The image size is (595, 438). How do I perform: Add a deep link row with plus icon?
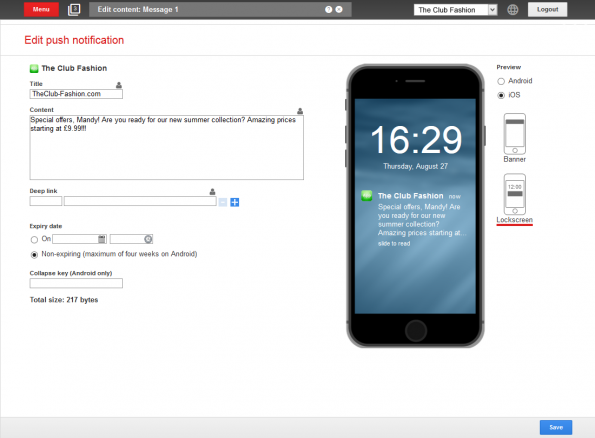pos(235,202)
